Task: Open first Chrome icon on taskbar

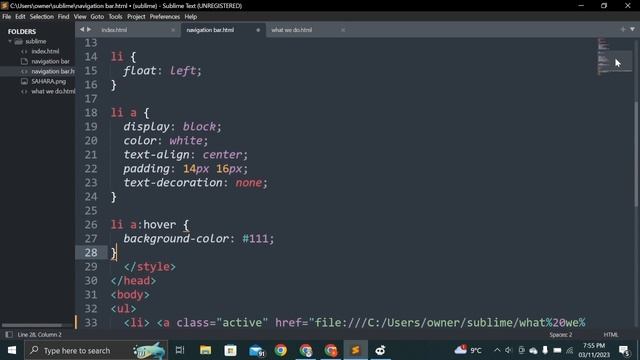Action: 281,350
